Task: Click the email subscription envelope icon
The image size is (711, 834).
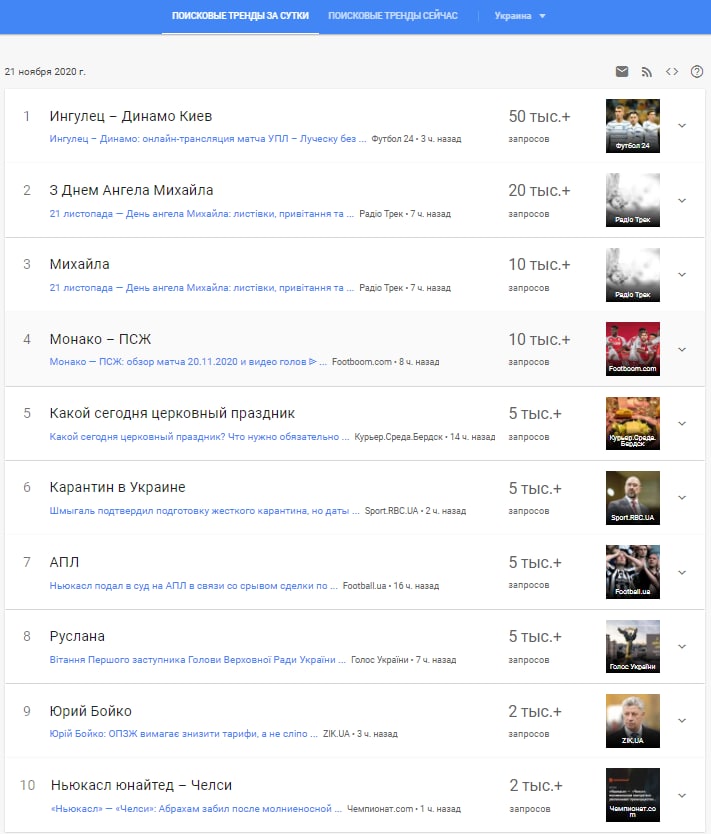Action: 622,72
